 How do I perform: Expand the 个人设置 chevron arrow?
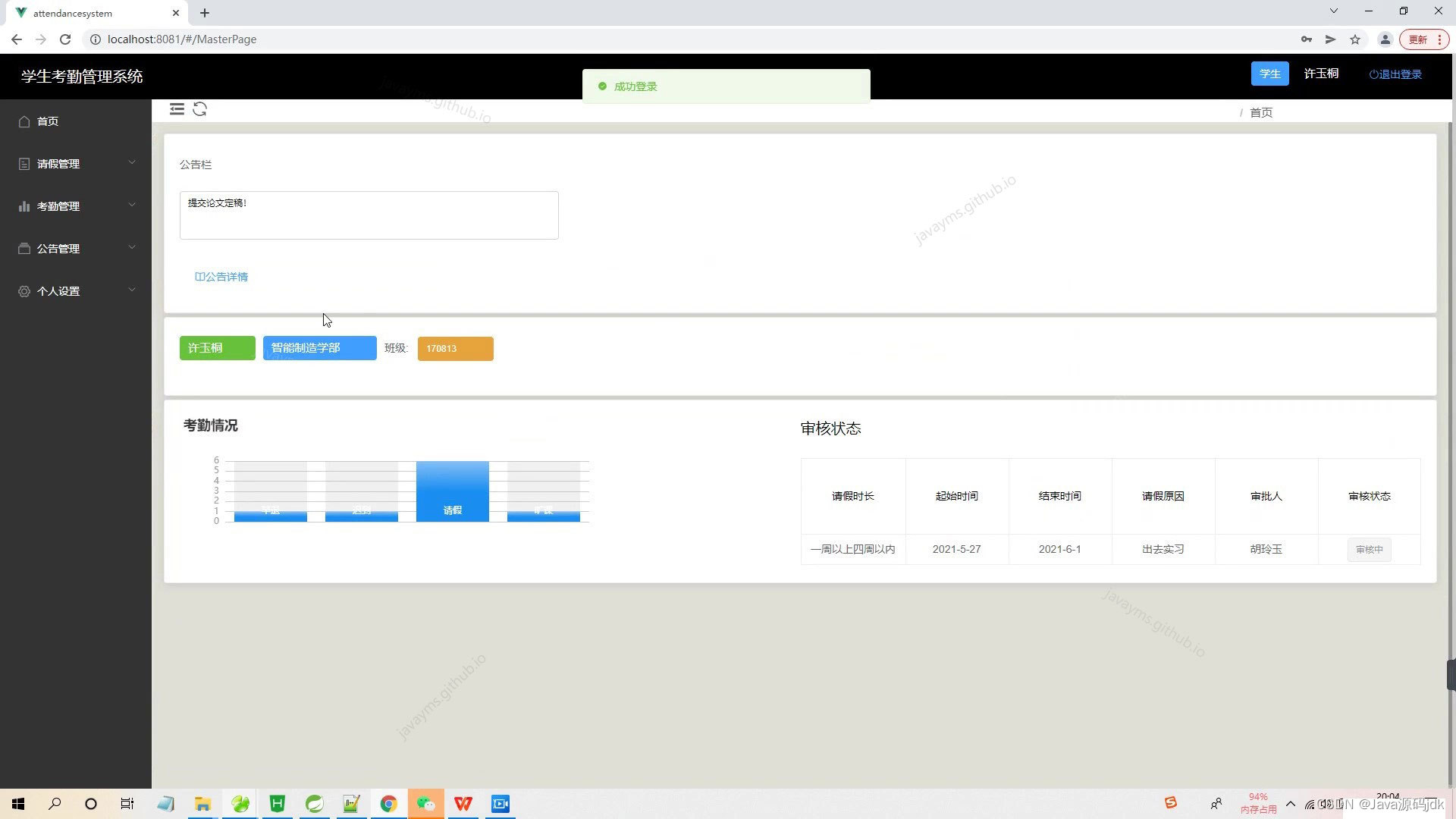point(132,290)
